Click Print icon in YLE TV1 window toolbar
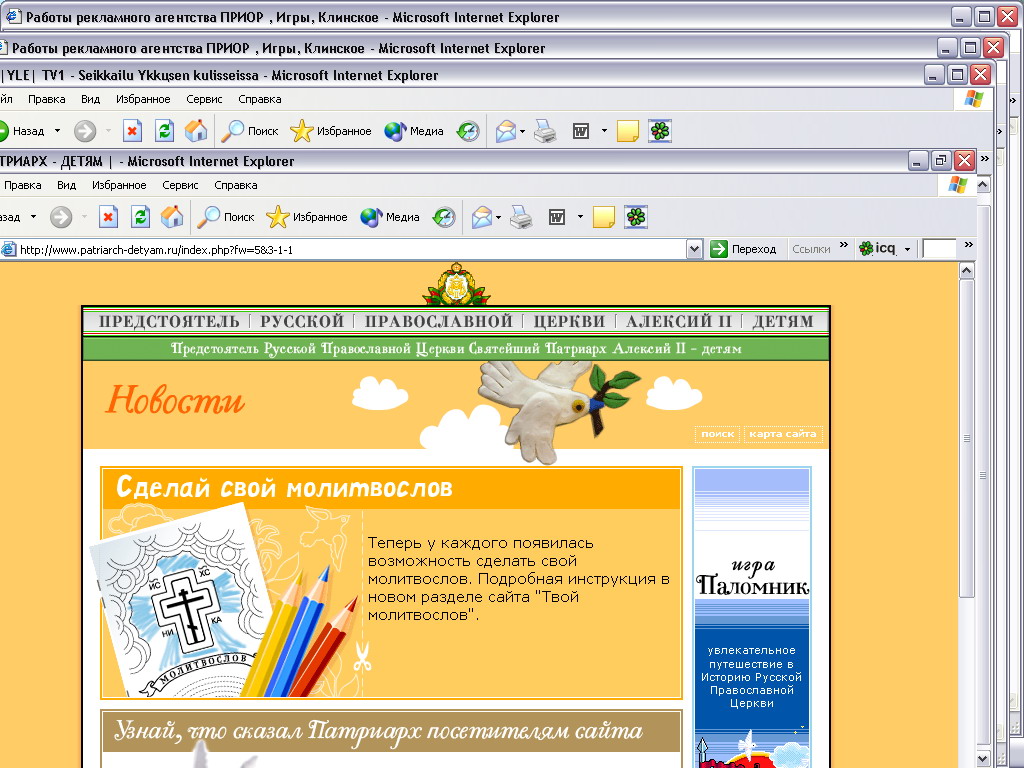Viewport: 1024px width, 768px height. (x=545, y=131)
